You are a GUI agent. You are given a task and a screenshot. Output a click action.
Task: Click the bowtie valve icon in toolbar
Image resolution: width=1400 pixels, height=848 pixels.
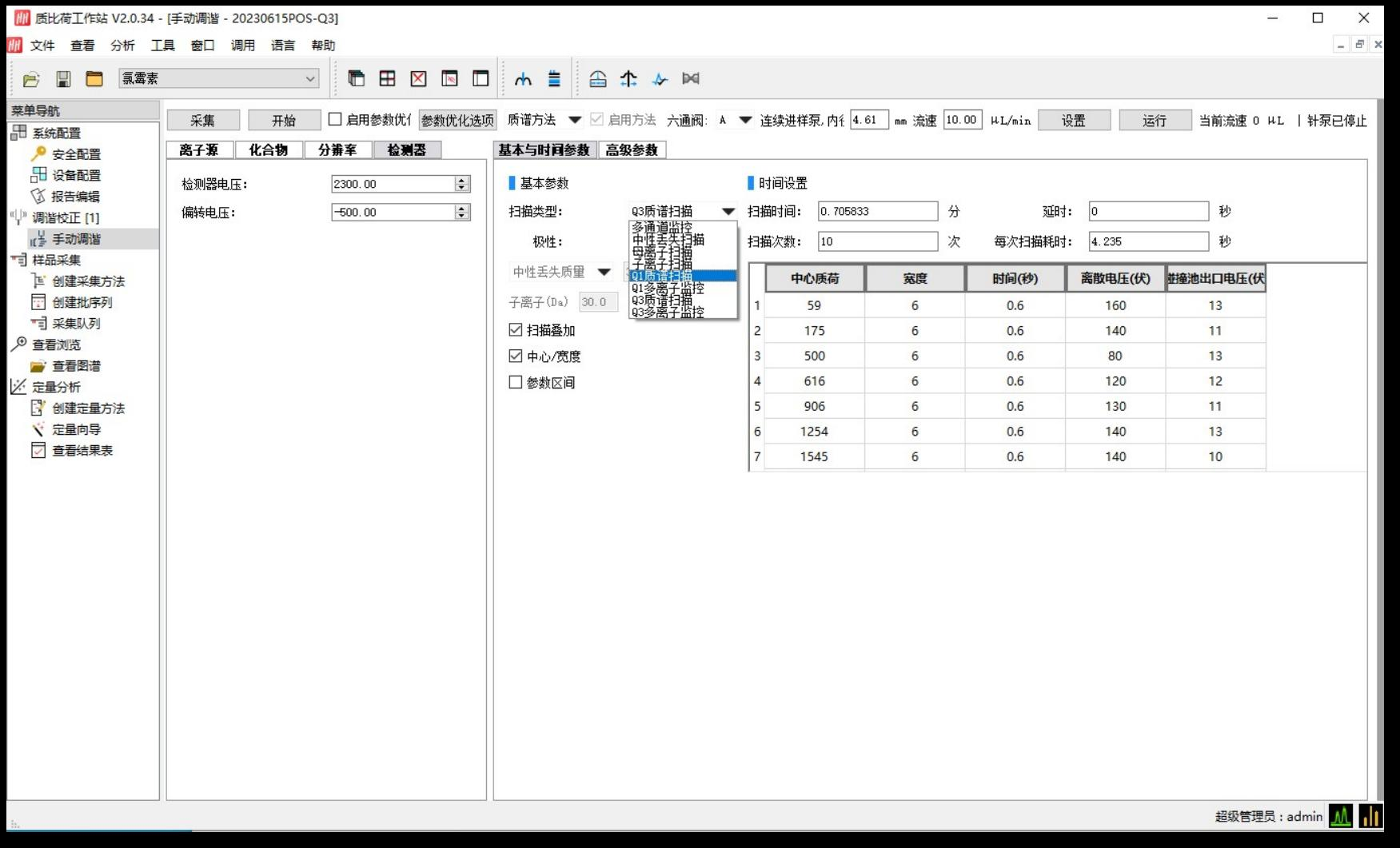691,78
